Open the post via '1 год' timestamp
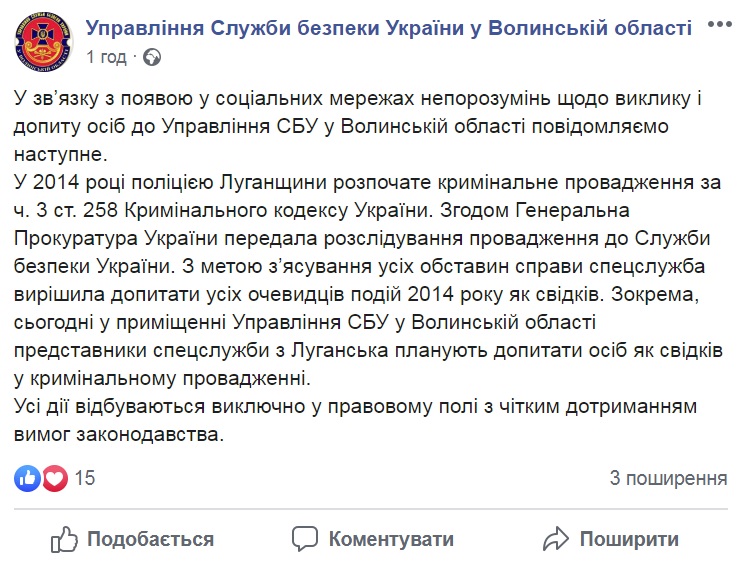The image size is (743, 570). pyautogui.click(x=106, y=57)
